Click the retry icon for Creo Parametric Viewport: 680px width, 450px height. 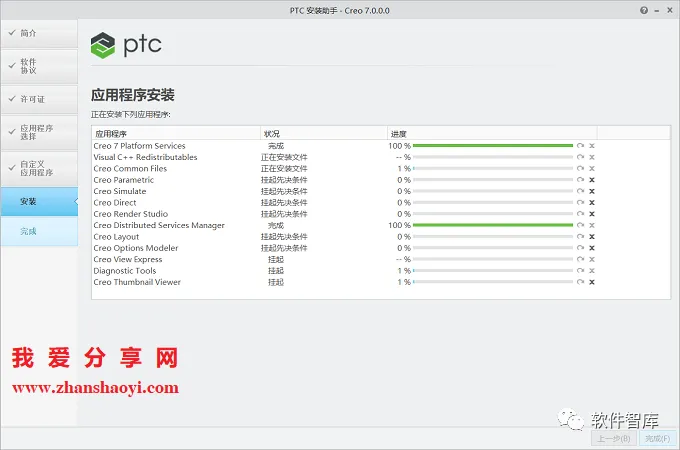(580, 179)
